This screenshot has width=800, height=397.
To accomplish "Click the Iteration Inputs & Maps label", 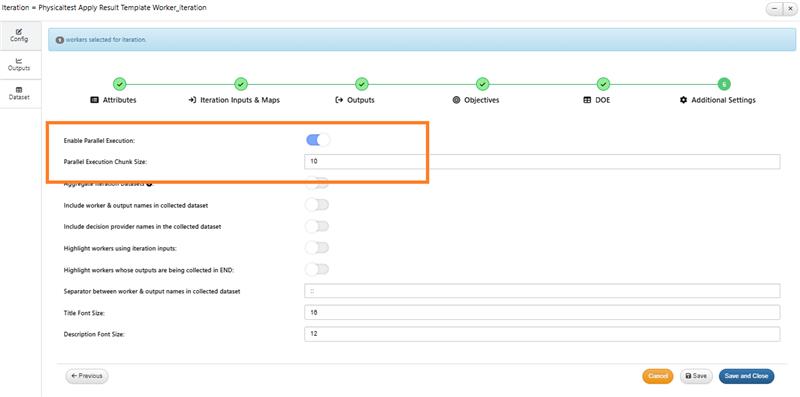I will point(234,100).
